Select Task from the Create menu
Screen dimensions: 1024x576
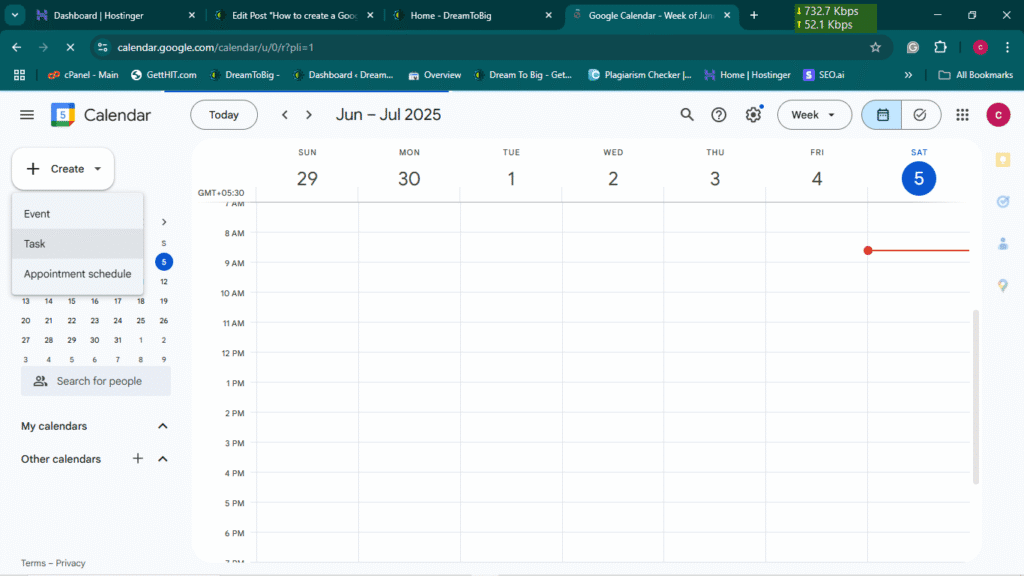35,244
